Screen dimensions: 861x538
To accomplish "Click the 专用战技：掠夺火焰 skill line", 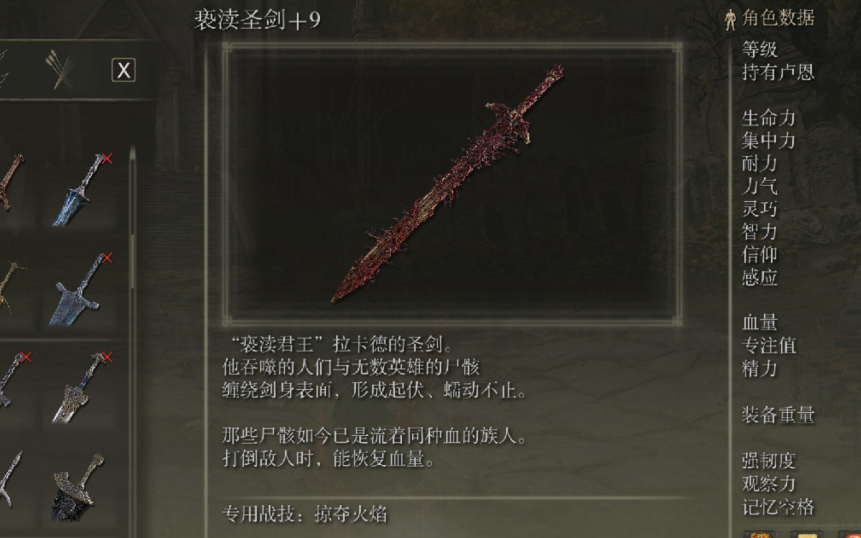I will click(305, 514).
